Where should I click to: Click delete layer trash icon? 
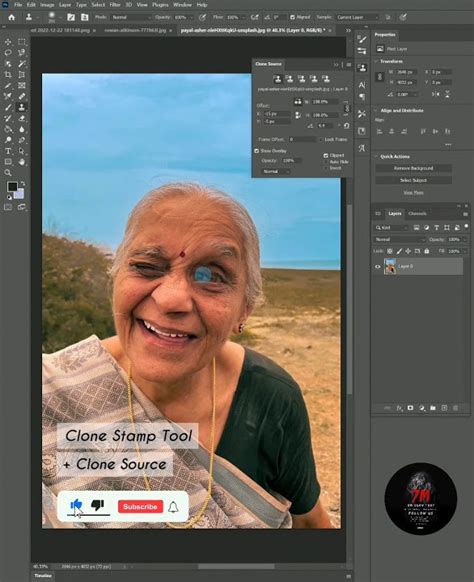(x=456, y=408)
